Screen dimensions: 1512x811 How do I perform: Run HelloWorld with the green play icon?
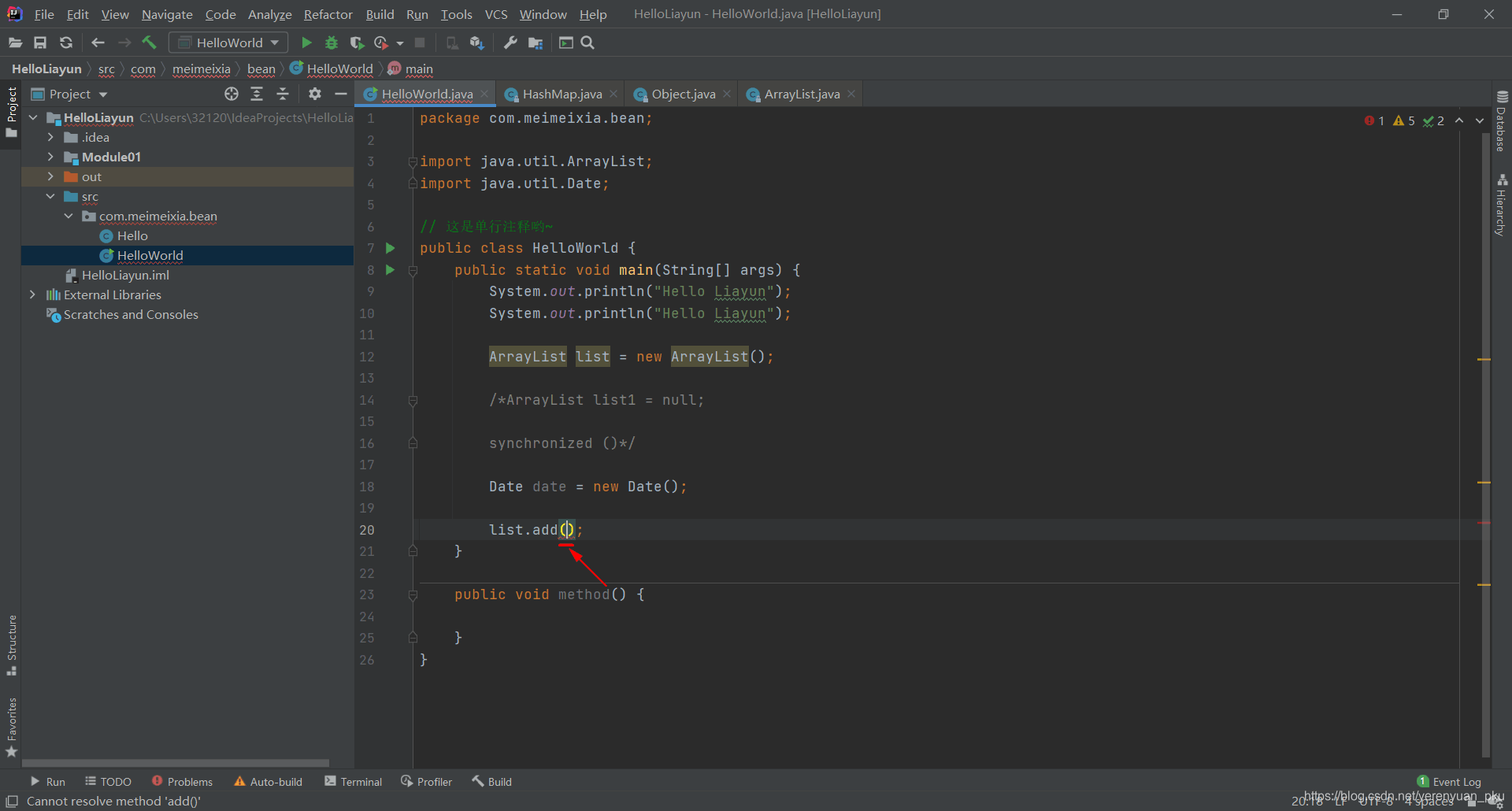pos(306,43)
